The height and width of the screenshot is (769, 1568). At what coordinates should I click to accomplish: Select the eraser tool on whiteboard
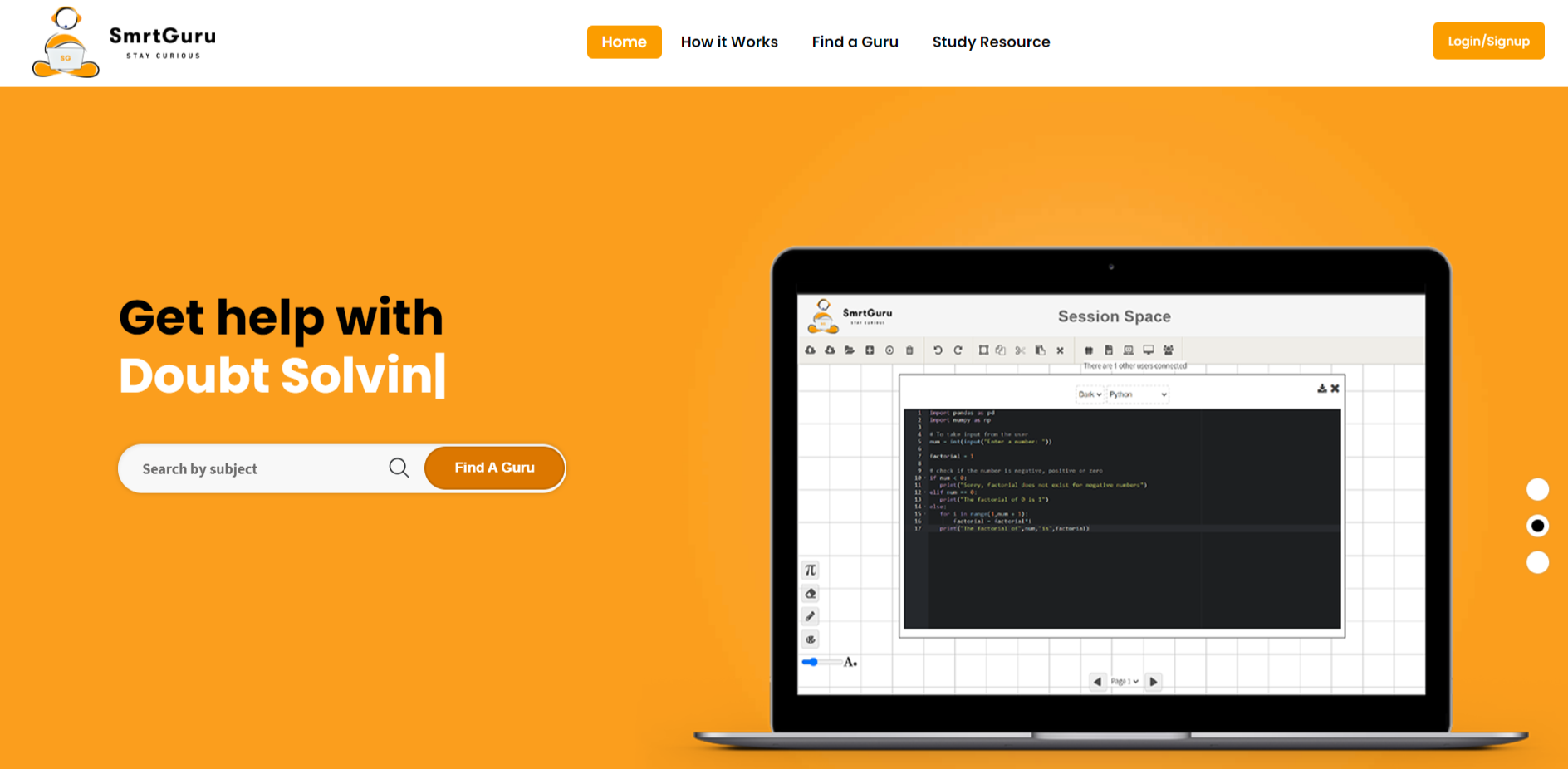811,593
